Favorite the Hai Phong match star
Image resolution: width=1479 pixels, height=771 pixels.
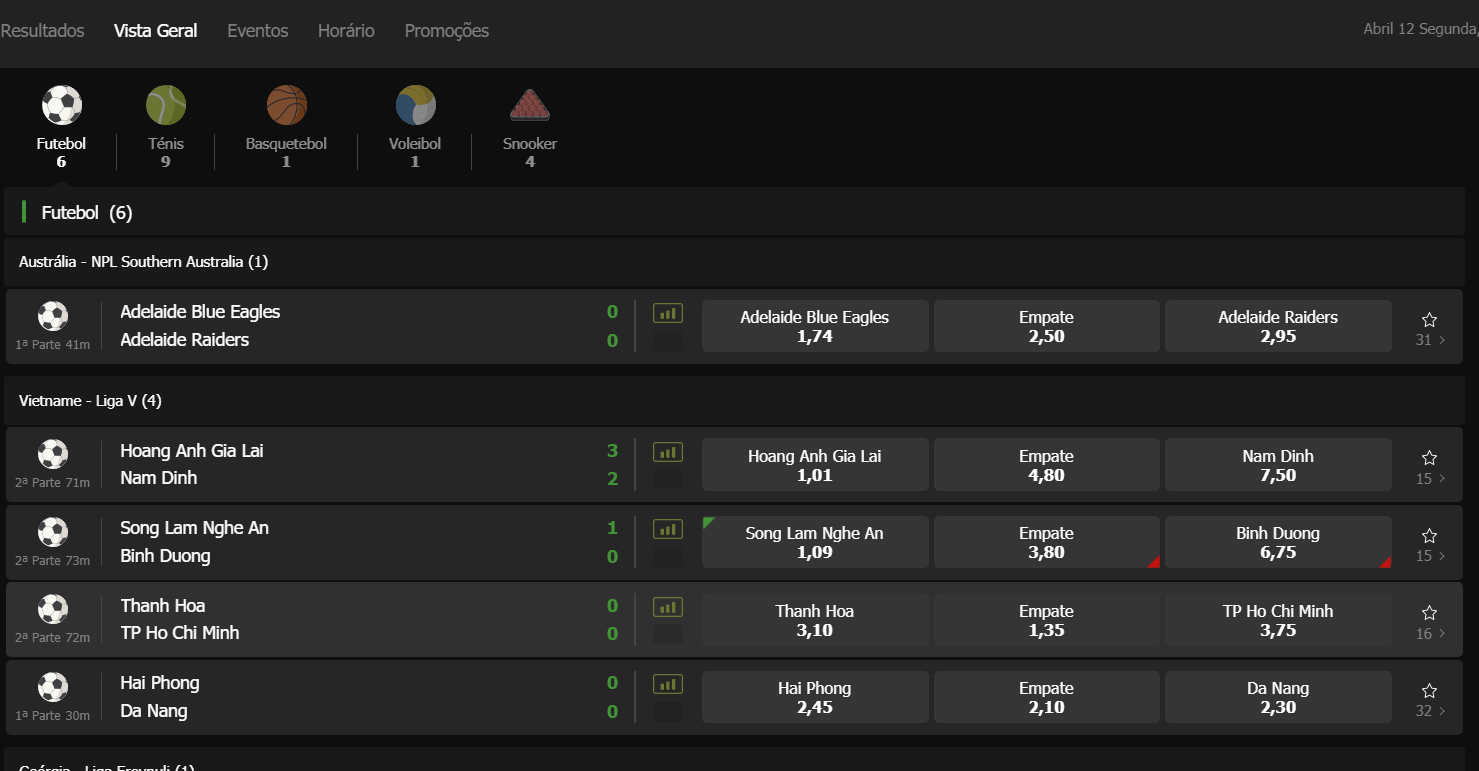pos(1429,691)
